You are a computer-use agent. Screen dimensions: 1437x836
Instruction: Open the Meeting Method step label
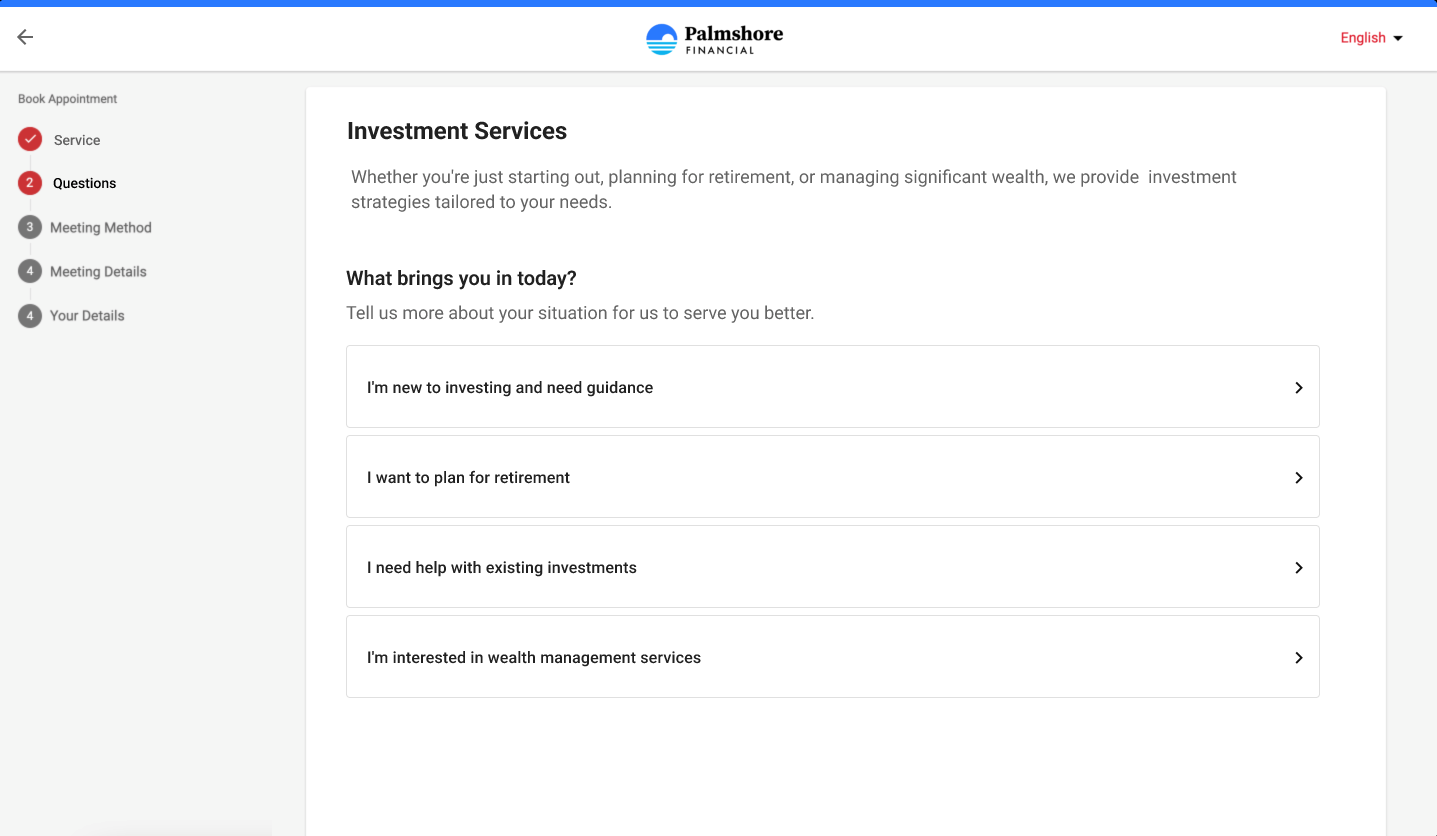click(x=101, y=228)
